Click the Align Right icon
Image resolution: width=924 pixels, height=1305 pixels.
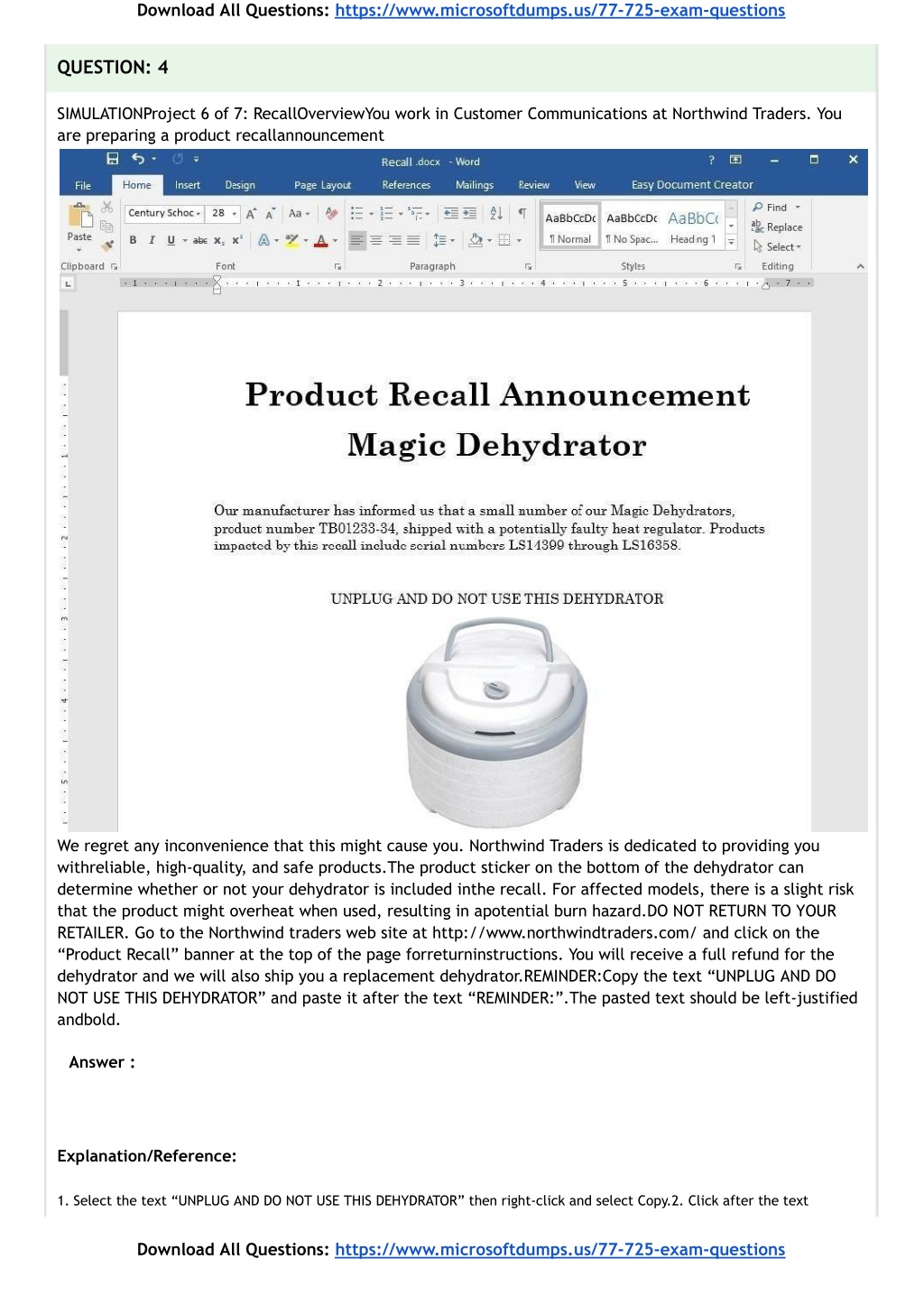point(395,240)
